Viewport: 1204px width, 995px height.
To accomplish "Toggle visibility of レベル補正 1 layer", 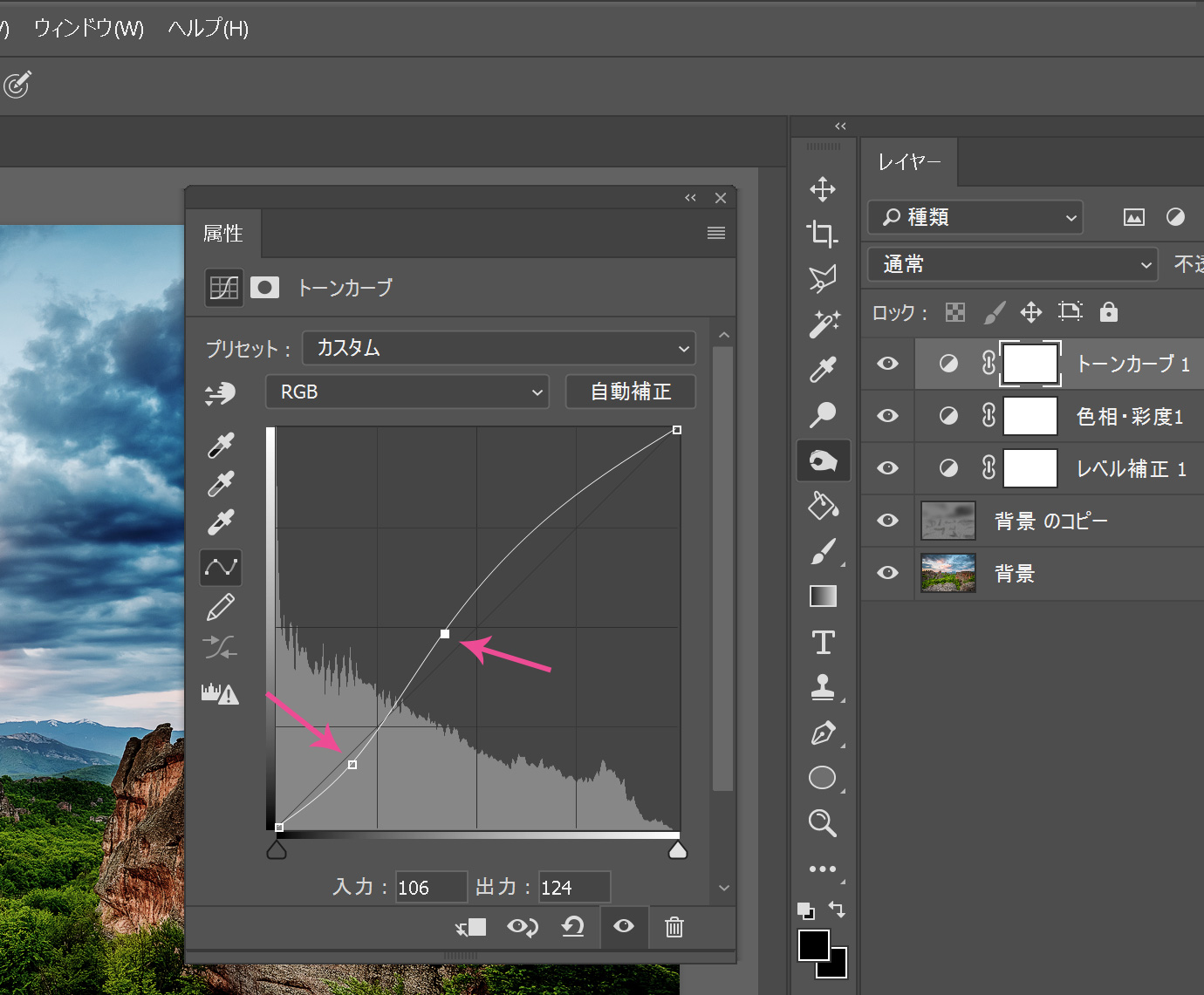I will (887, 468).
